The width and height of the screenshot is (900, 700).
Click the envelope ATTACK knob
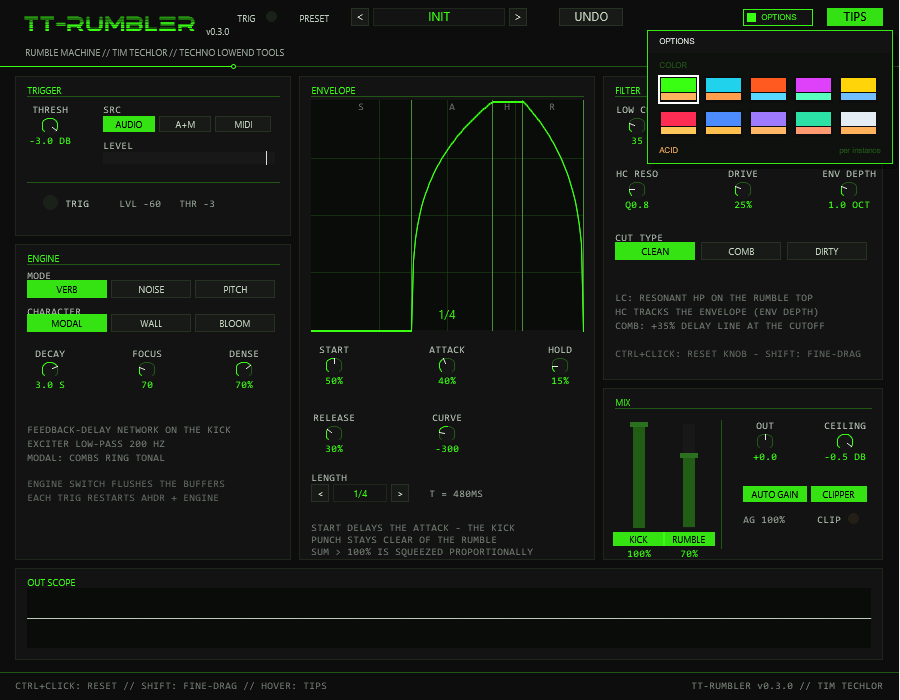point(447,365)
